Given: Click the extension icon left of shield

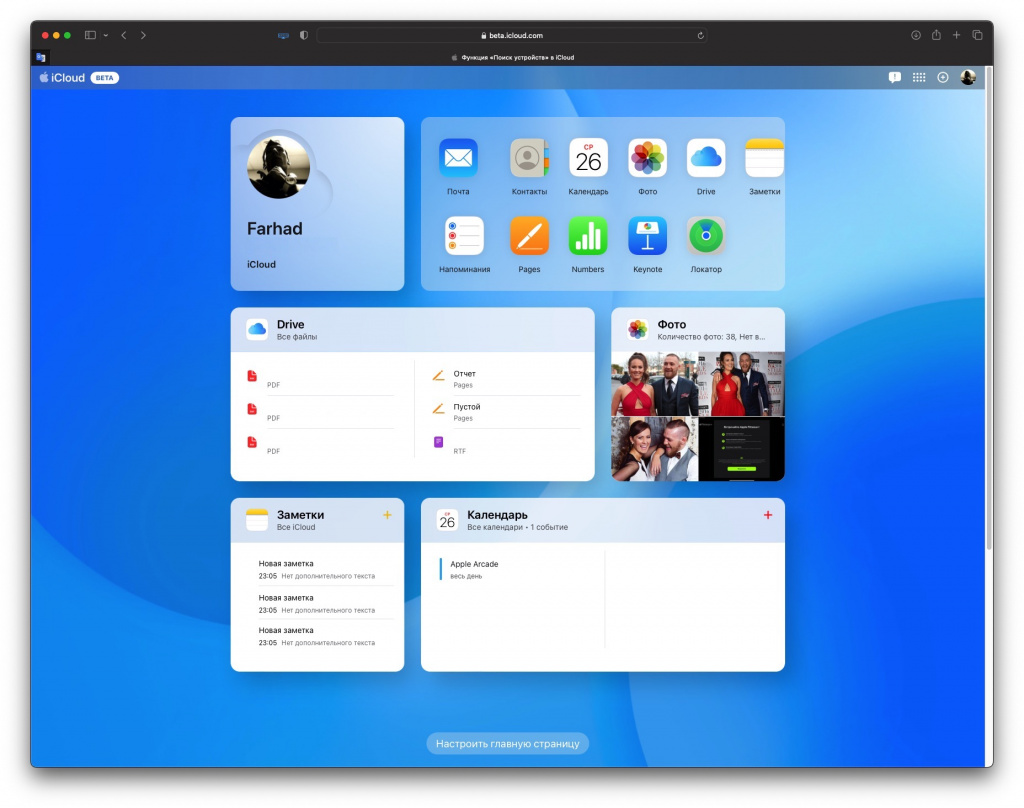Looking at the screenshot, I should [x=283, y=35].
